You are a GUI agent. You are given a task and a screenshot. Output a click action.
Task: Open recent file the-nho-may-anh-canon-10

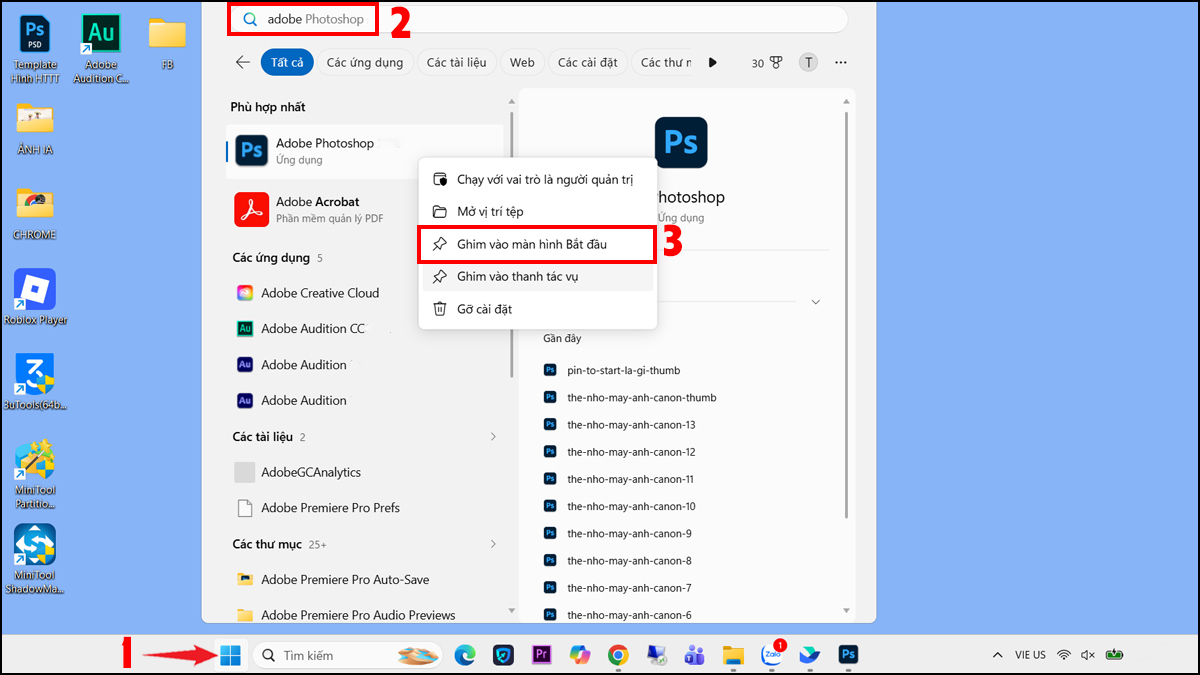click(x=619, y=506)
